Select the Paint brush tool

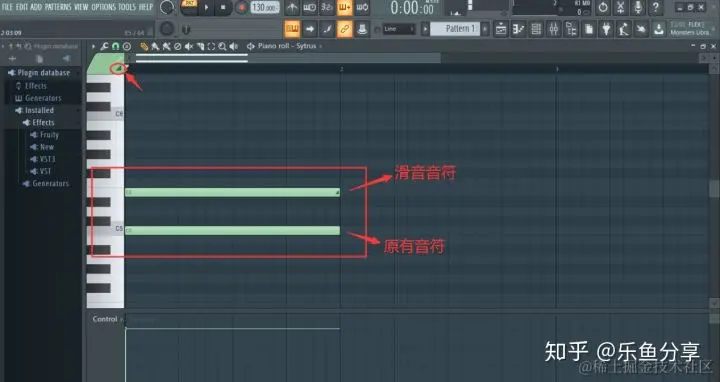click(x=155, y=46)
